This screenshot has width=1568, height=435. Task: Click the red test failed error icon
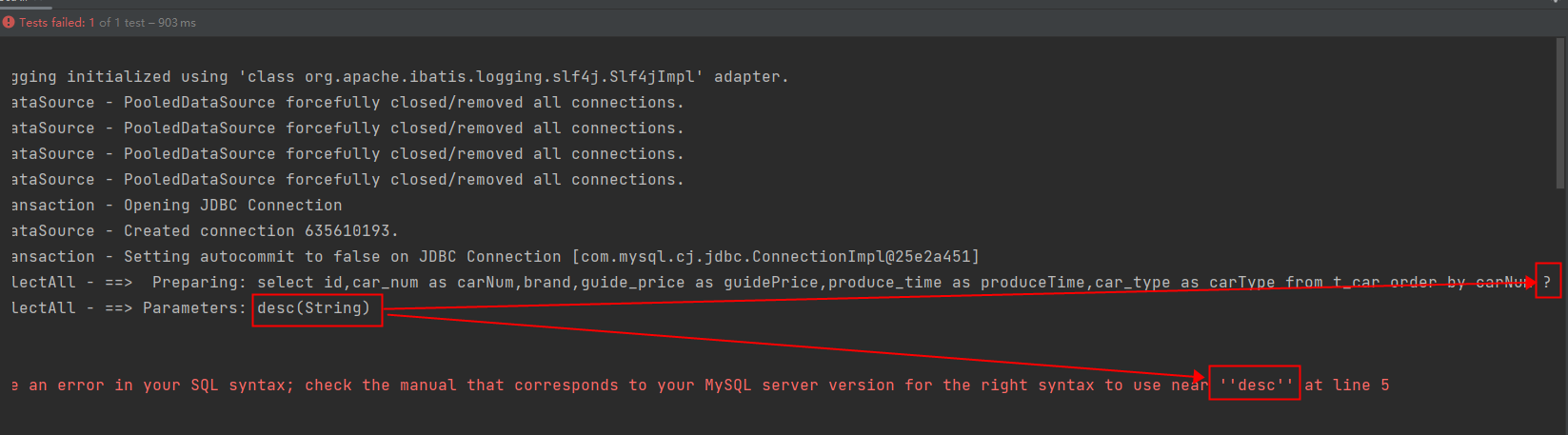(x=9, y=22)
